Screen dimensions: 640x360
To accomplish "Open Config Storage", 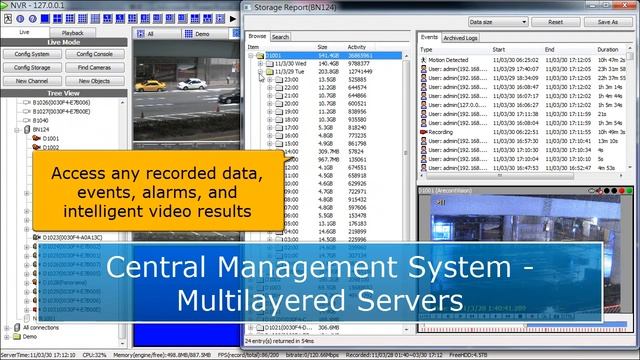I will click(32, 67).
